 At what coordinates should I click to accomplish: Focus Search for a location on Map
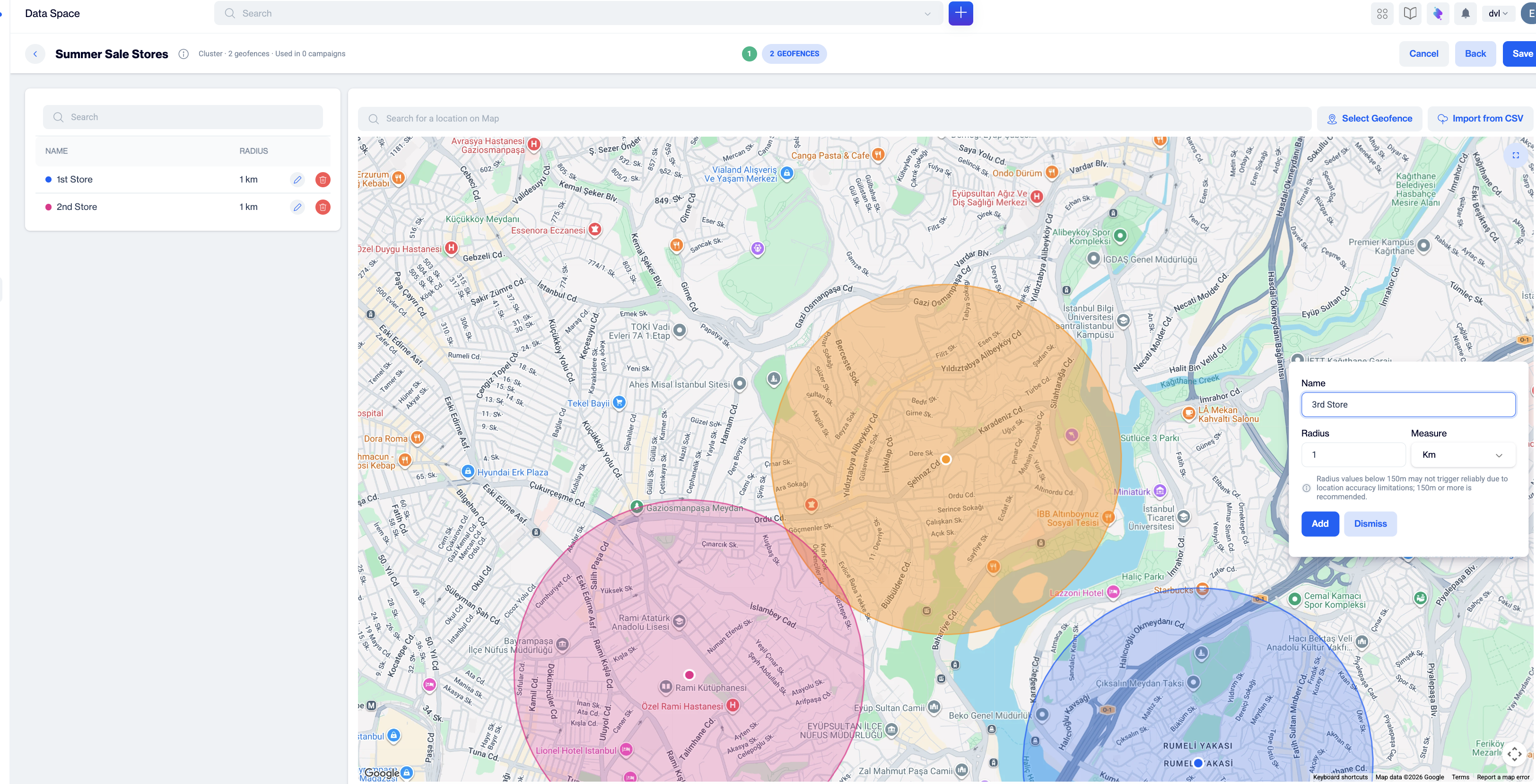pyautogui.click(x=834, y=119)
